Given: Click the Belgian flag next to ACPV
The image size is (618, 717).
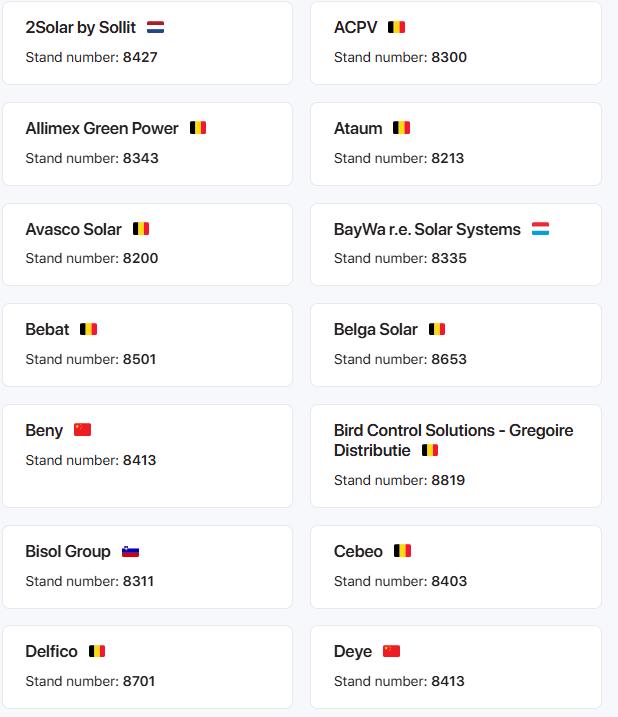Looking at the screenshot, I should pyautogui.click(x=397, y=27).
